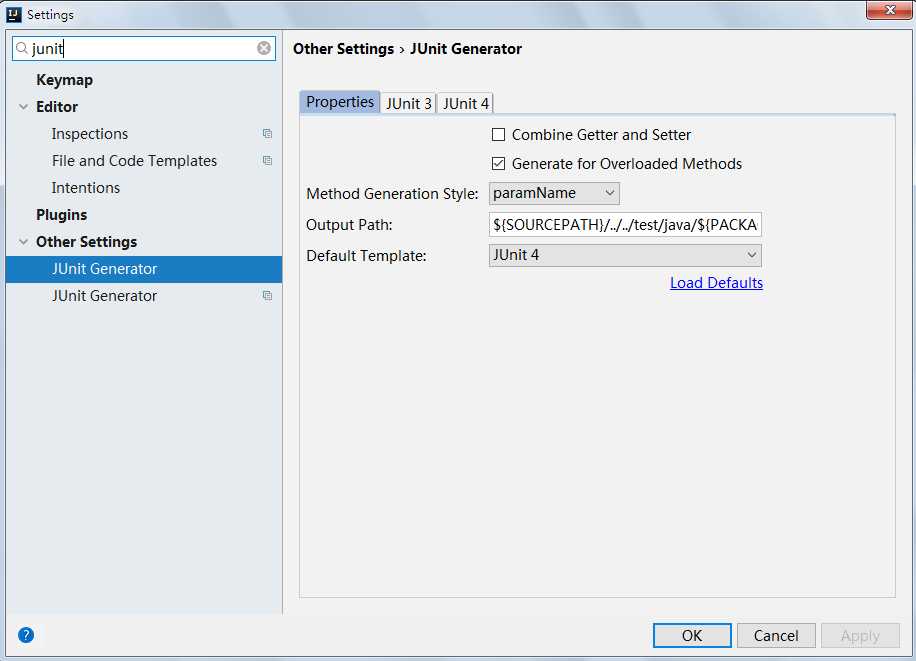Click the IntelliJ icon in the Settings title bar
The height and width of the screenshot is (661, 916).
13,15
